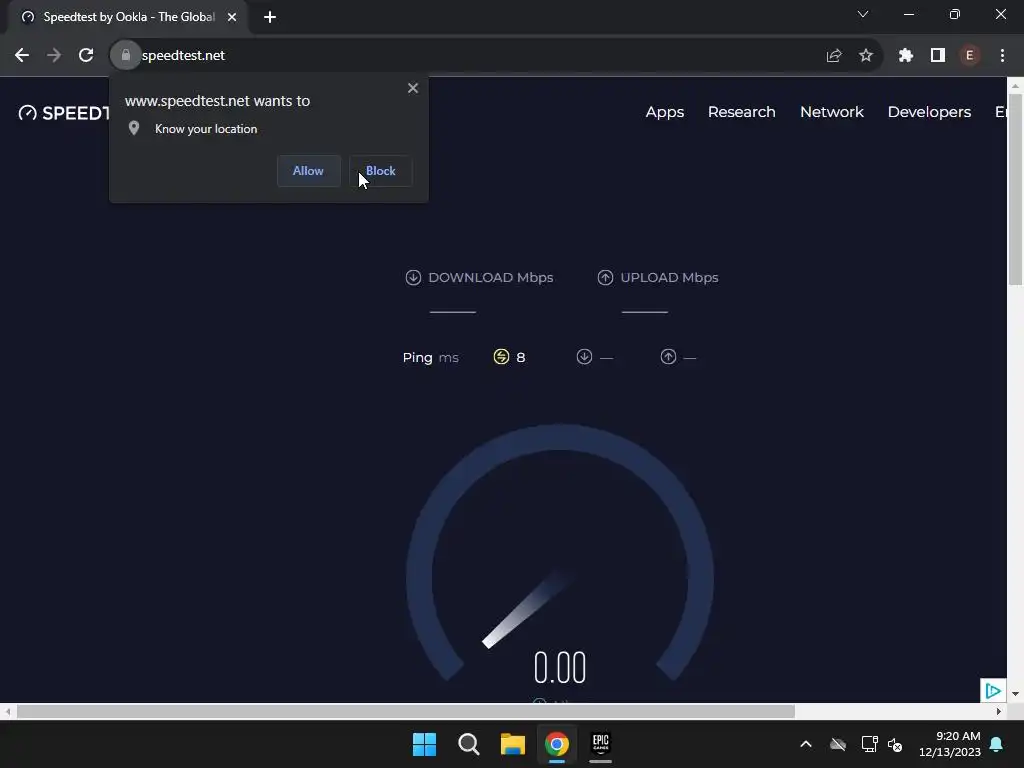
Task: Open Epic Games Launcher from taskbar
Action: 601,744
